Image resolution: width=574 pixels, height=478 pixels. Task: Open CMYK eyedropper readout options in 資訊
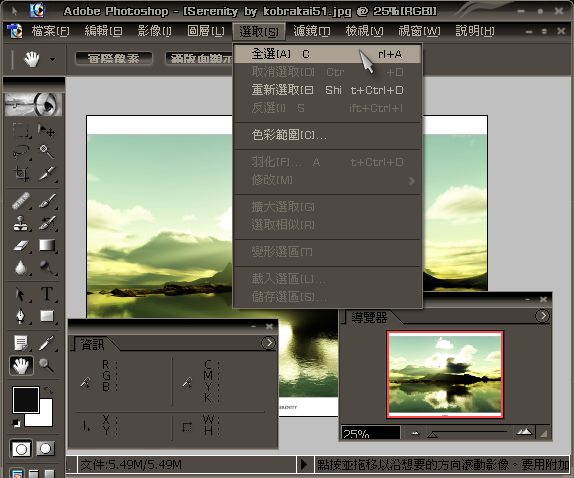click(x=187, y=382)
